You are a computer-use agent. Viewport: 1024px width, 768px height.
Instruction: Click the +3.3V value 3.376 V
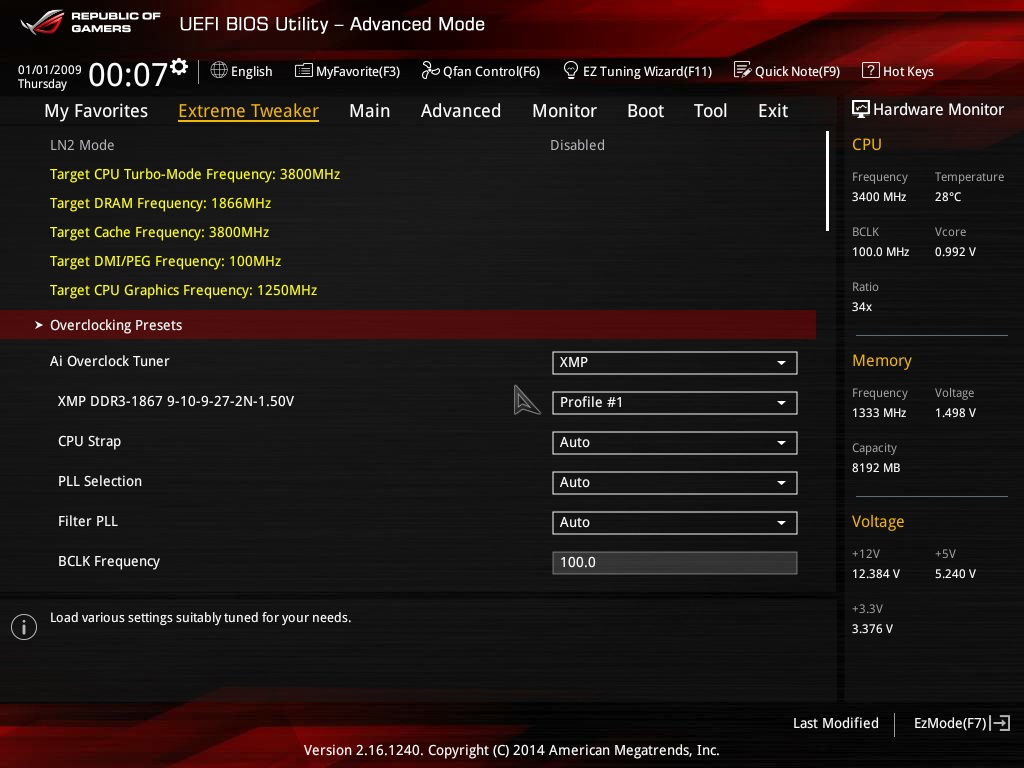pyautogui.click(x=872, y=629)
